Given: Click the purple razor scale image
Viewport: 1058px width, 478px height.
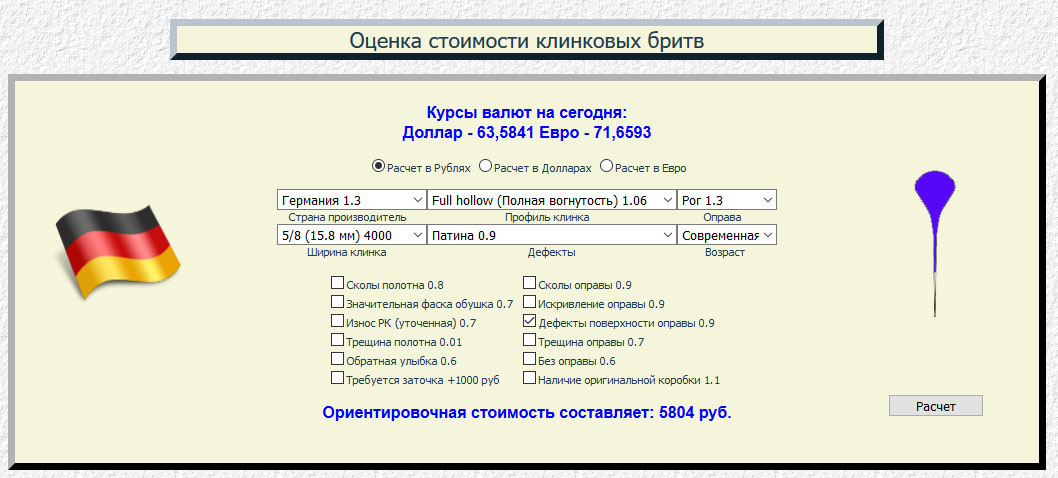Looking at the screenshot, I should (x=934, y=240).
